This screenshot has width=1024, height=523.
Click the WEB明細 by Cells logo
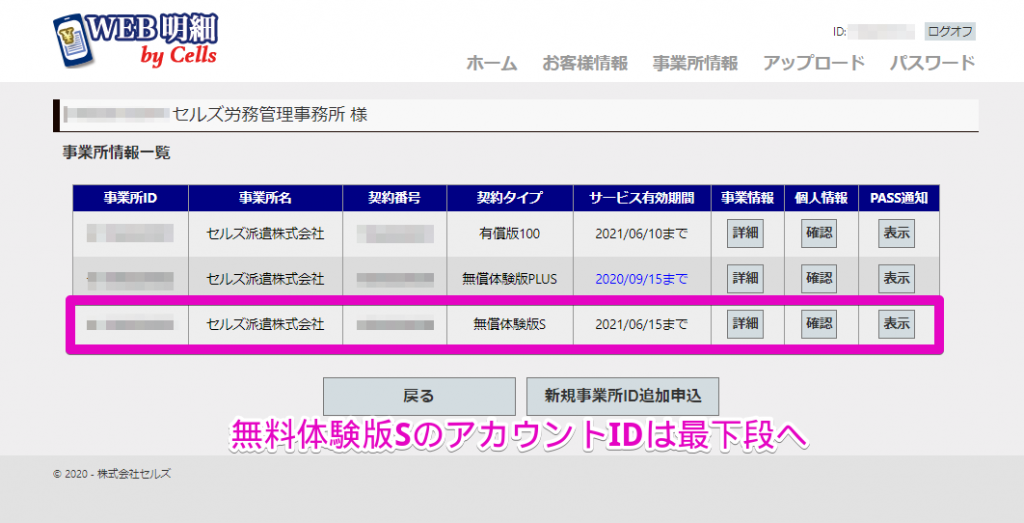pyautogui.click(x=135, y=39)
